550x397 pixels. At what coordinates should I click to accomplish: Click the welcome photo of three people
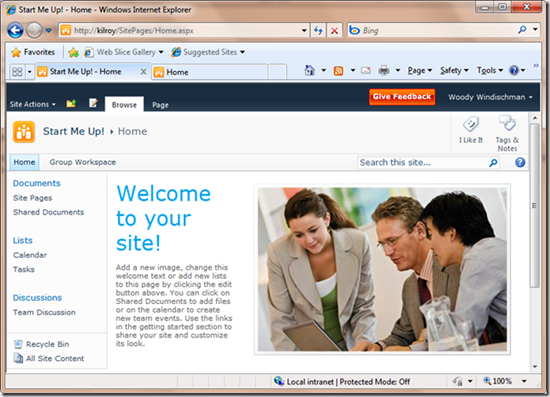382,269
